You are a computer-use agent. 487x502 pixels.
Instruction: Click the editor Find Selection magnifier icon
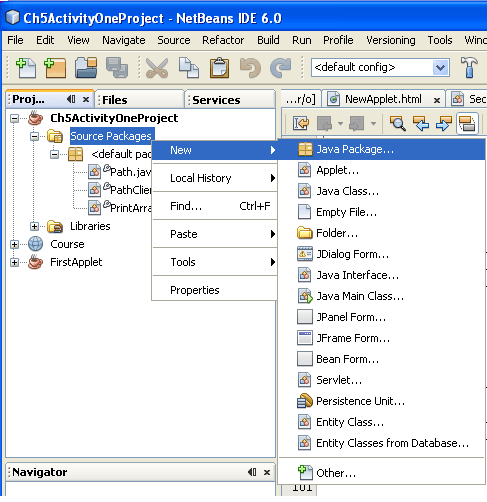tap(398, 124)
